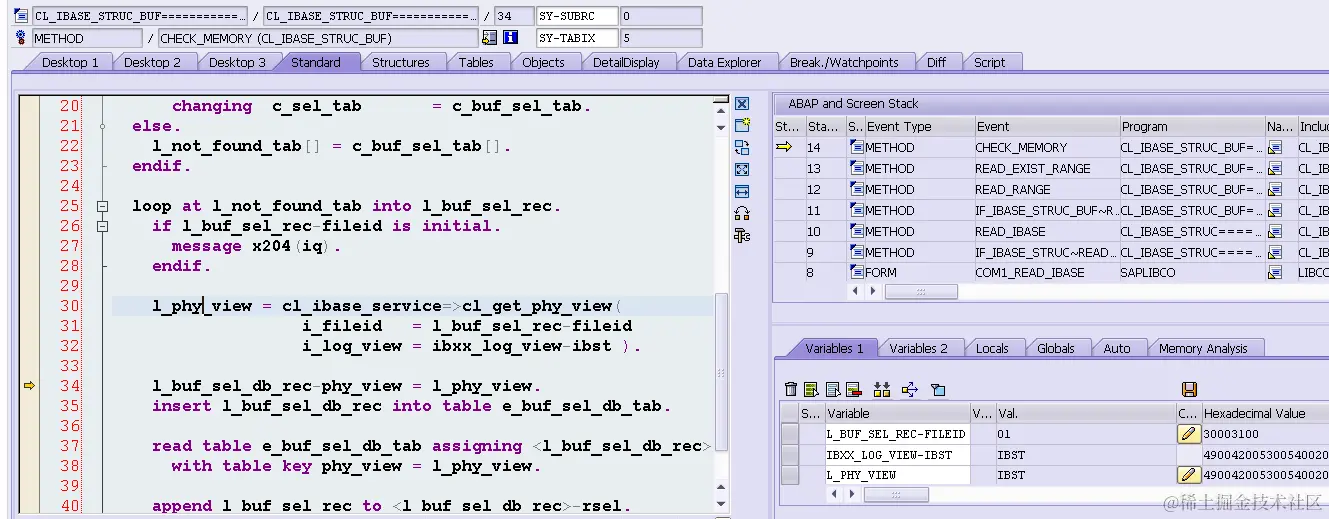Click the horizontal maximize icon beside the editor
This screenshot has width=1329, height=519.
click(x=742, y=191)
